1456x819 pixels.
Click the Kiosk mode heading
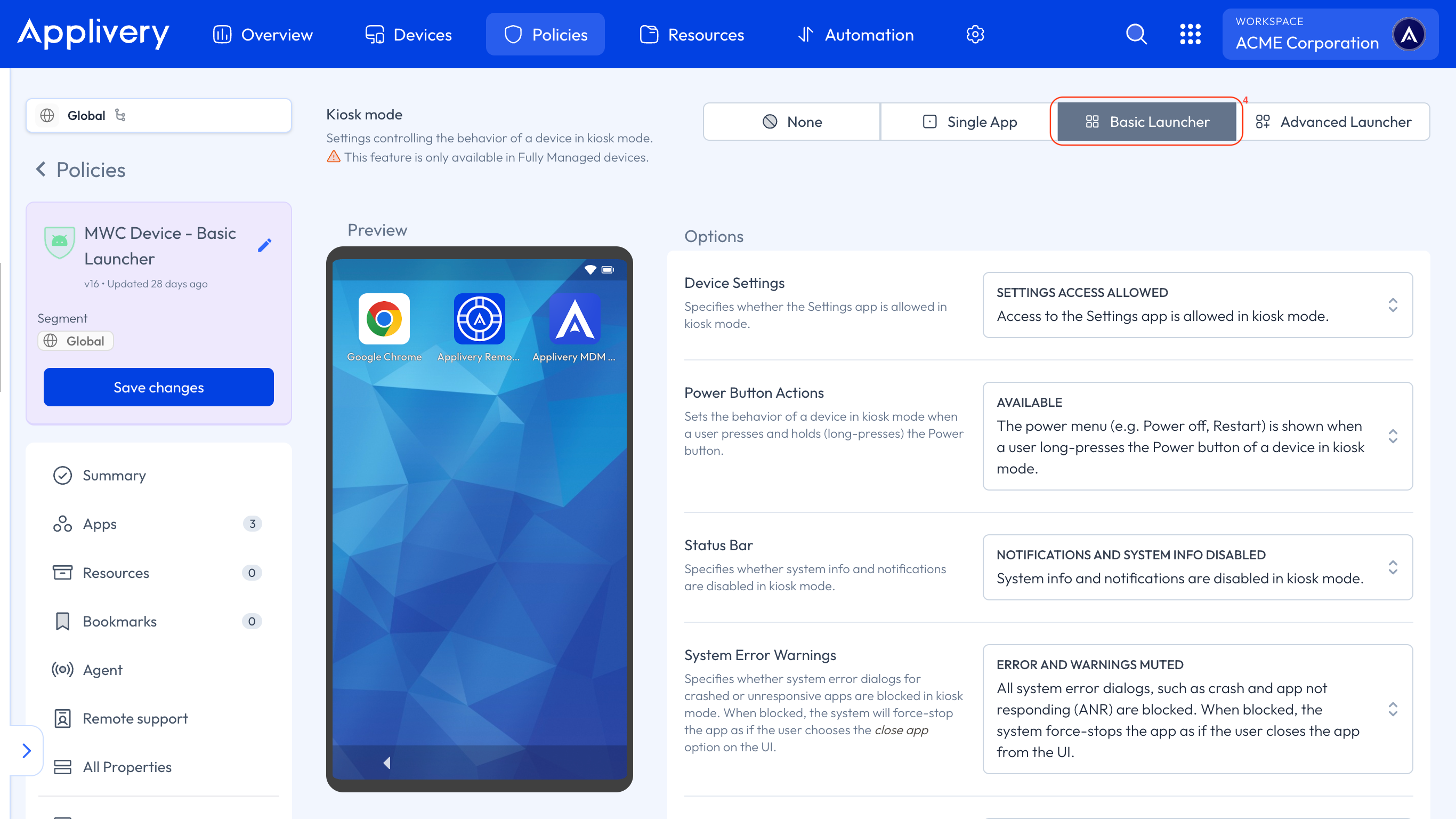tap(364, 114)
